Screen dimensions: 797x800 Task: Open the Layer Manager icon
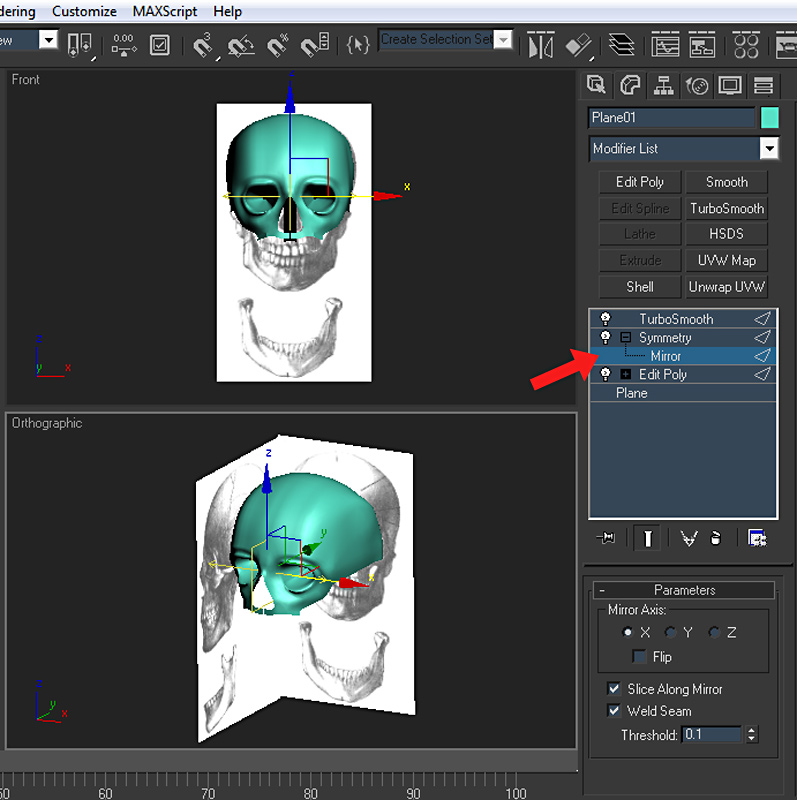[x=622, y=45]
